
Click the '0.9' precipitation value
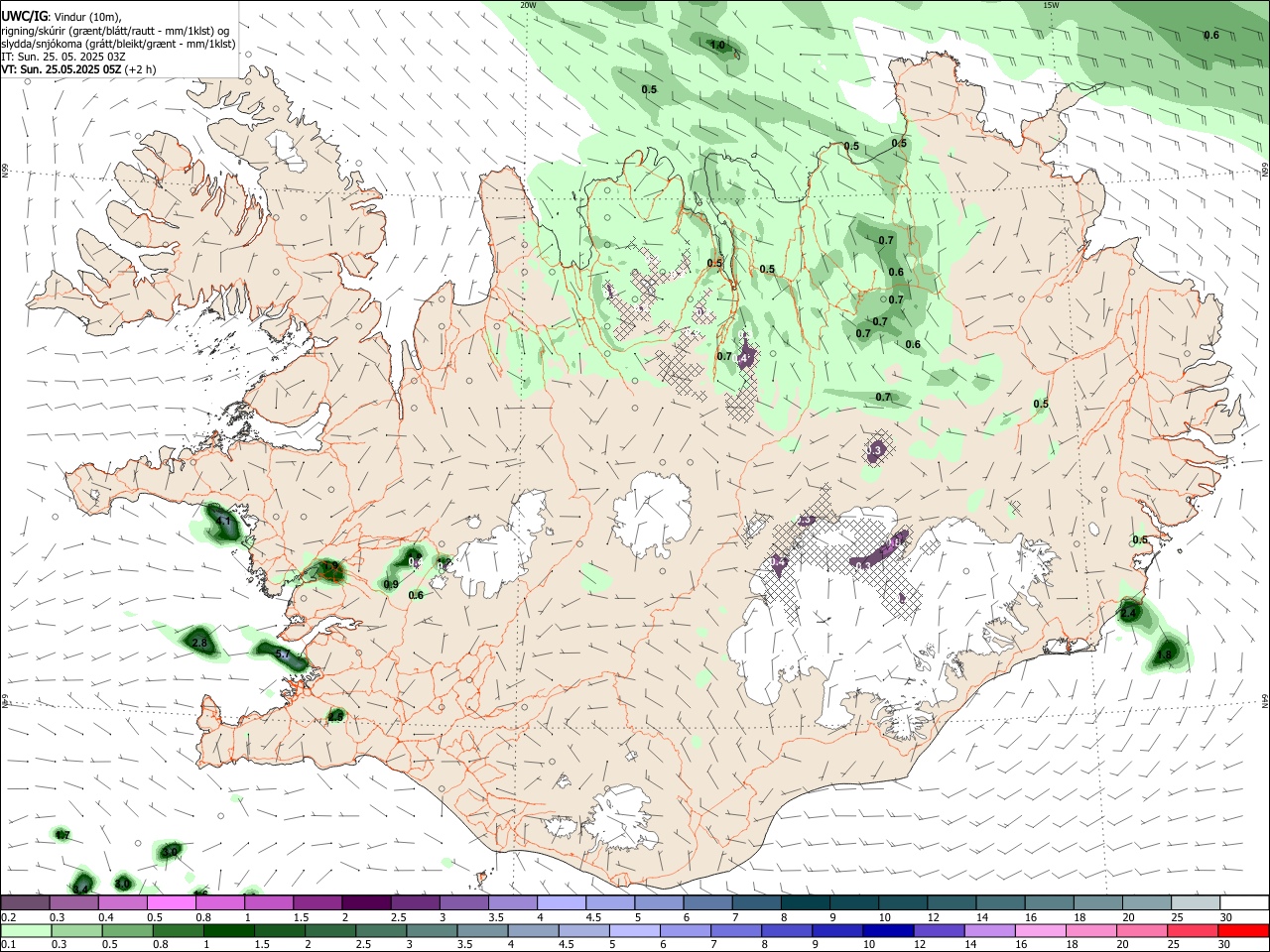(x=391, y=584)
